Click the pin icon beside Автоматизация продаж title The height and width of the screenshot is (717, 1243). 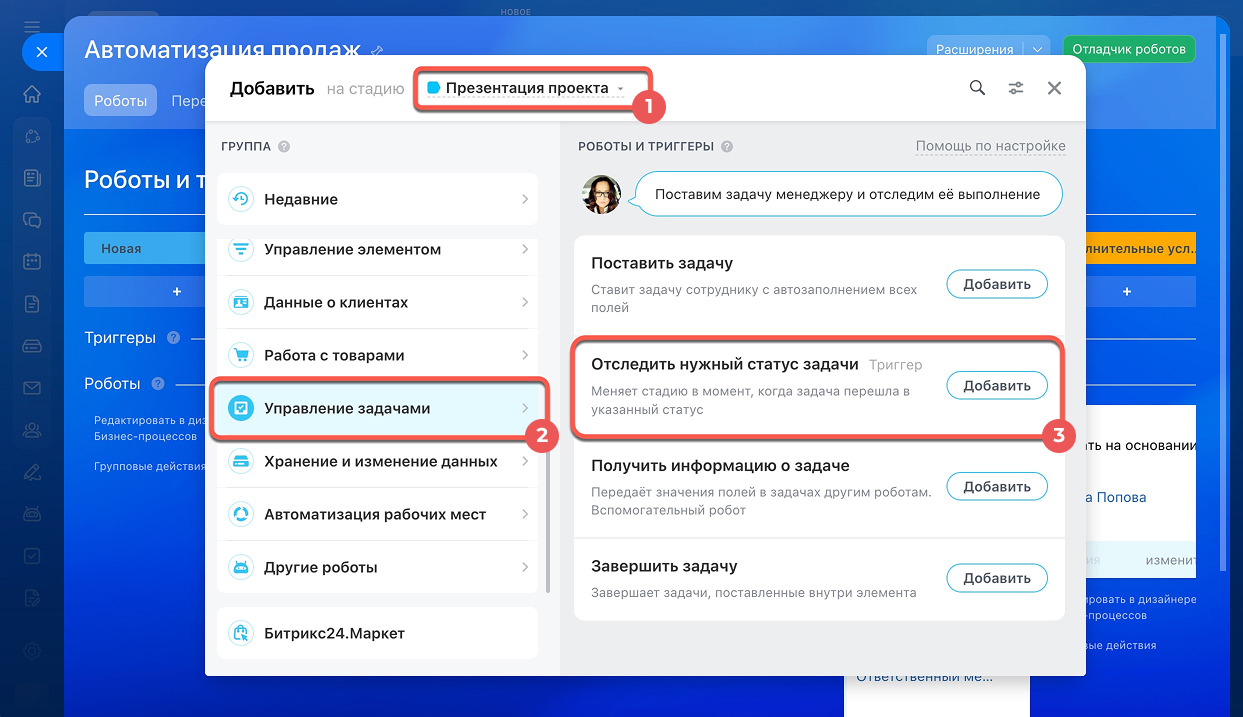pyautogui.click(x=377, y=49)
